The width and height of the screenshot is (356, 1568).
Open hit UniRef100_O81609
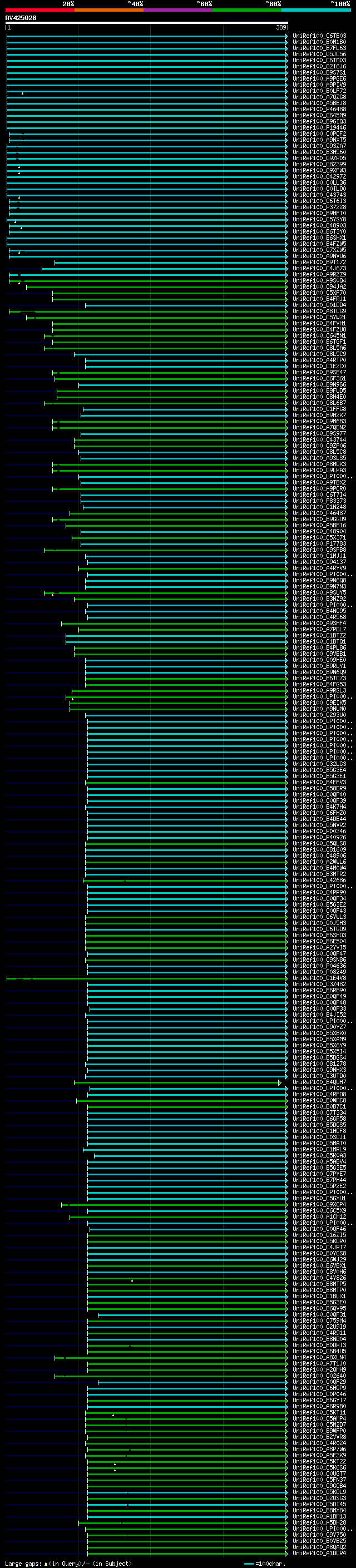(319, 850)
